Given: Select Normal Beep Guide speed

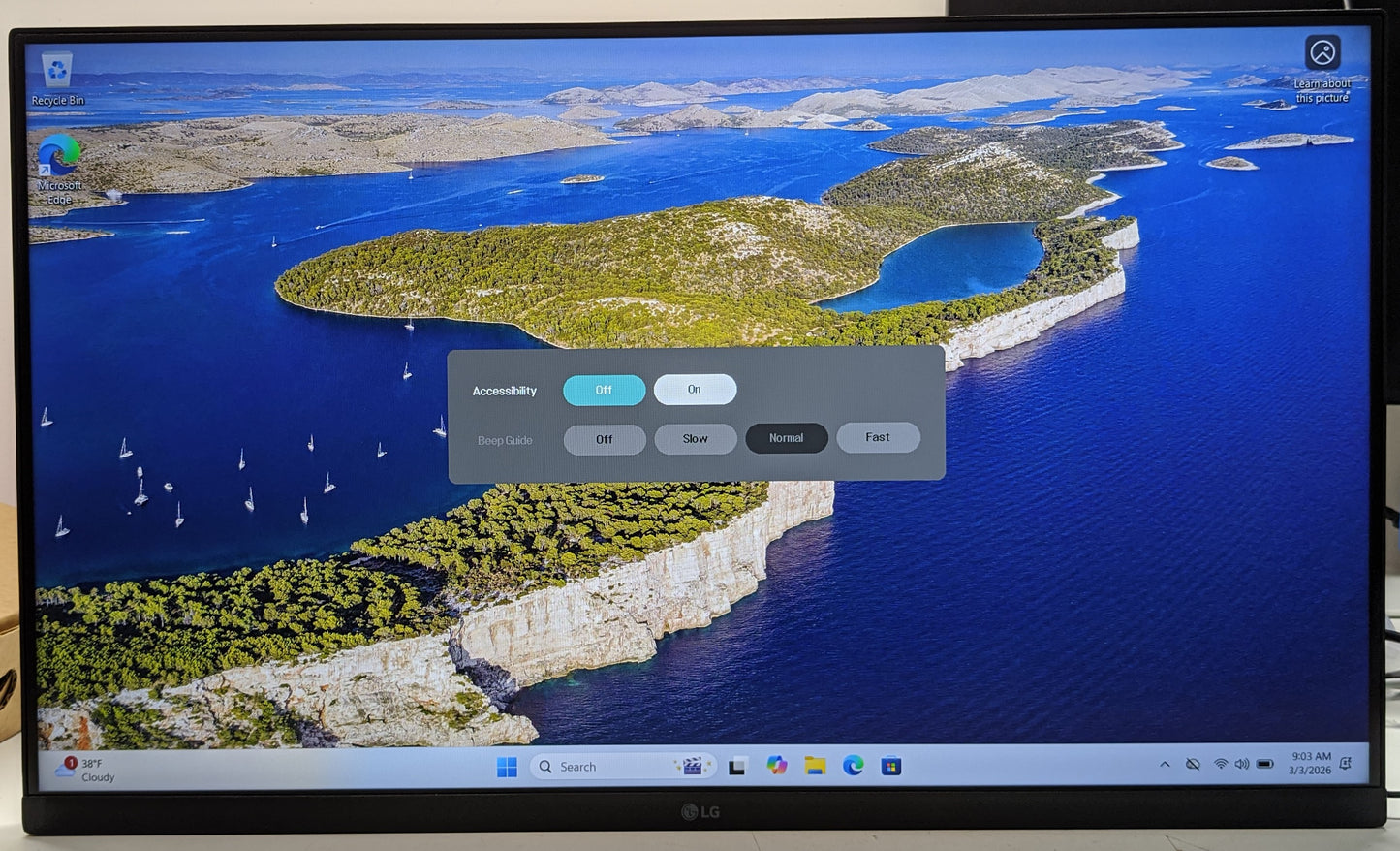Looking at the screenshot, I should pos(786,438).
